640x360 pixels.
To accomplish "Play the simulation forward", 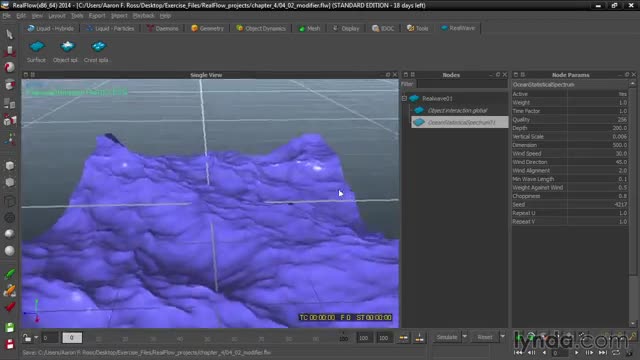I will coord(576,352).
